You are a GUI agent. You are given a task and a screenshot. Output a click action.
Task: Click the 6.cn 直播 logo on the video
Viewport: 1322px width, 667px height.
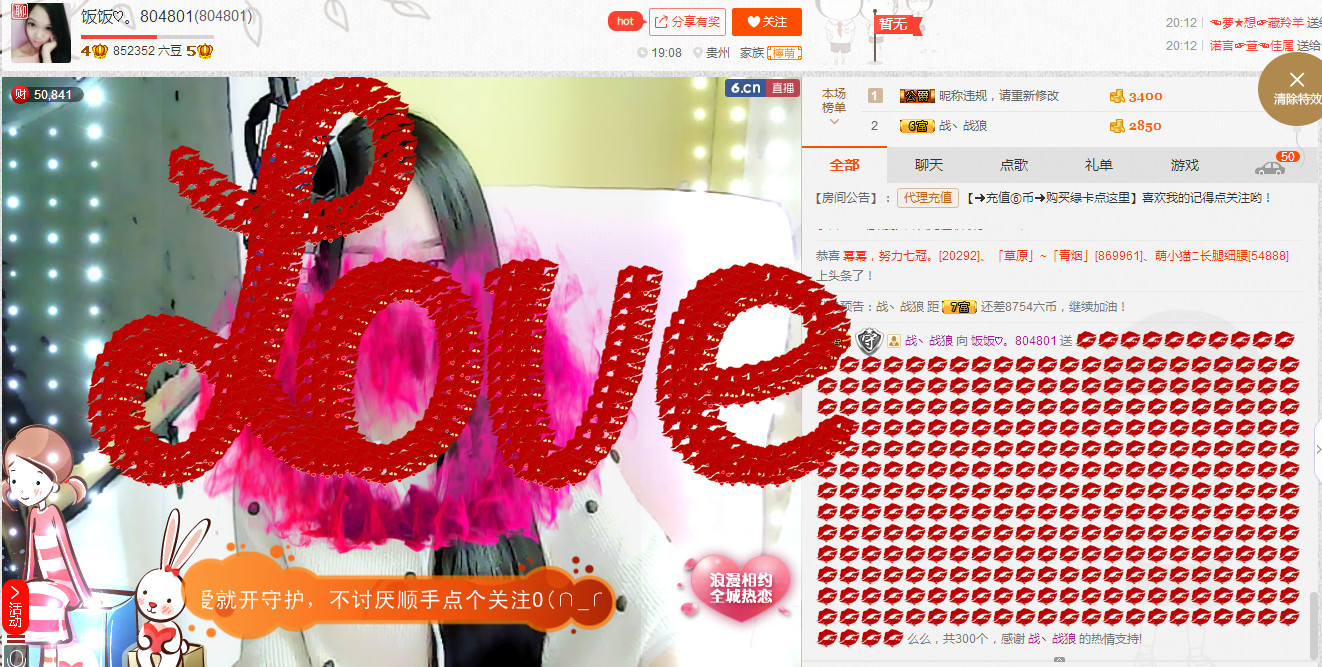pyautogui.click(x=762, y=88)
